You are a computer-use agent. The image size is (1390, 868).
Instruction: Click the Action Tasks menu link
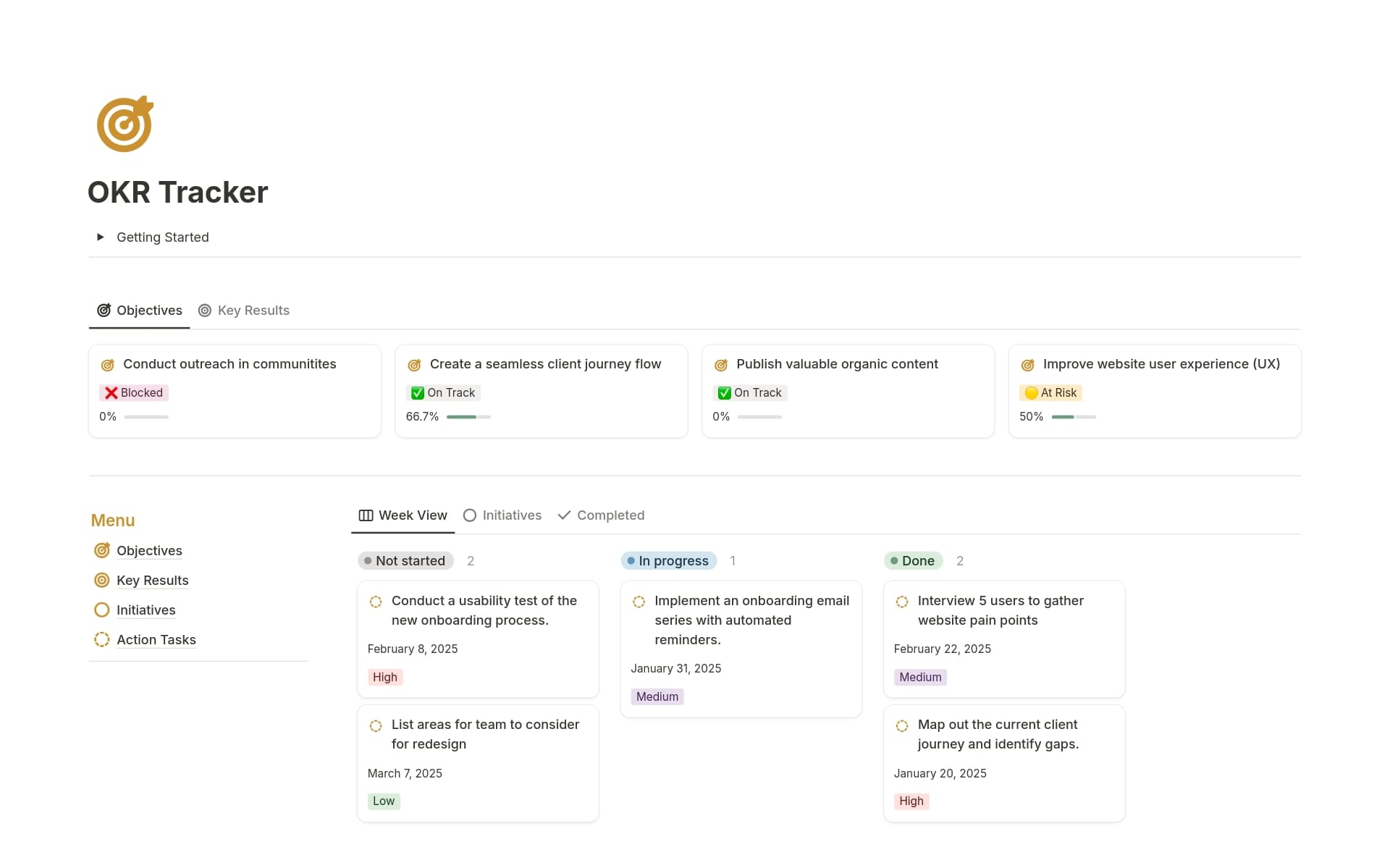coord(156,639)
